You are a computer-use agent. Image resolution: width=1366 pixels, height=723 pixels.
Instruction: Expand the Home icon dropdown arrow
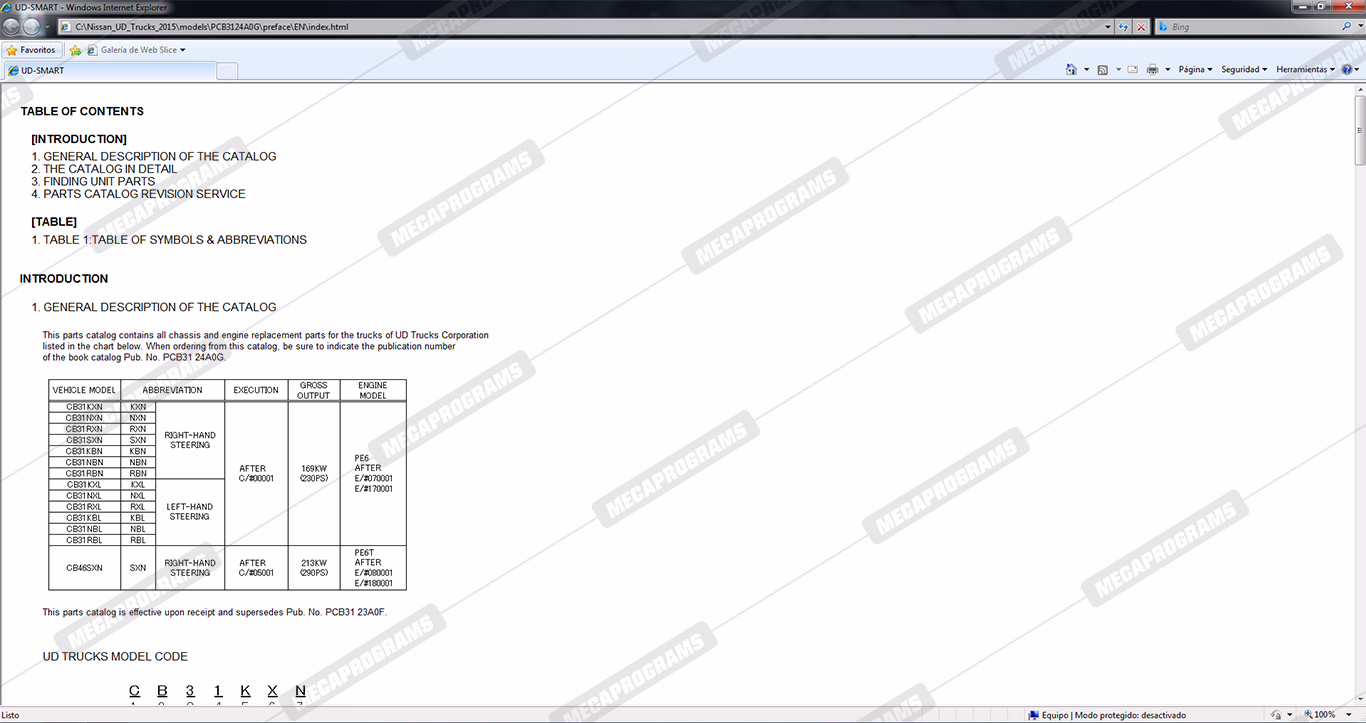1086,70
